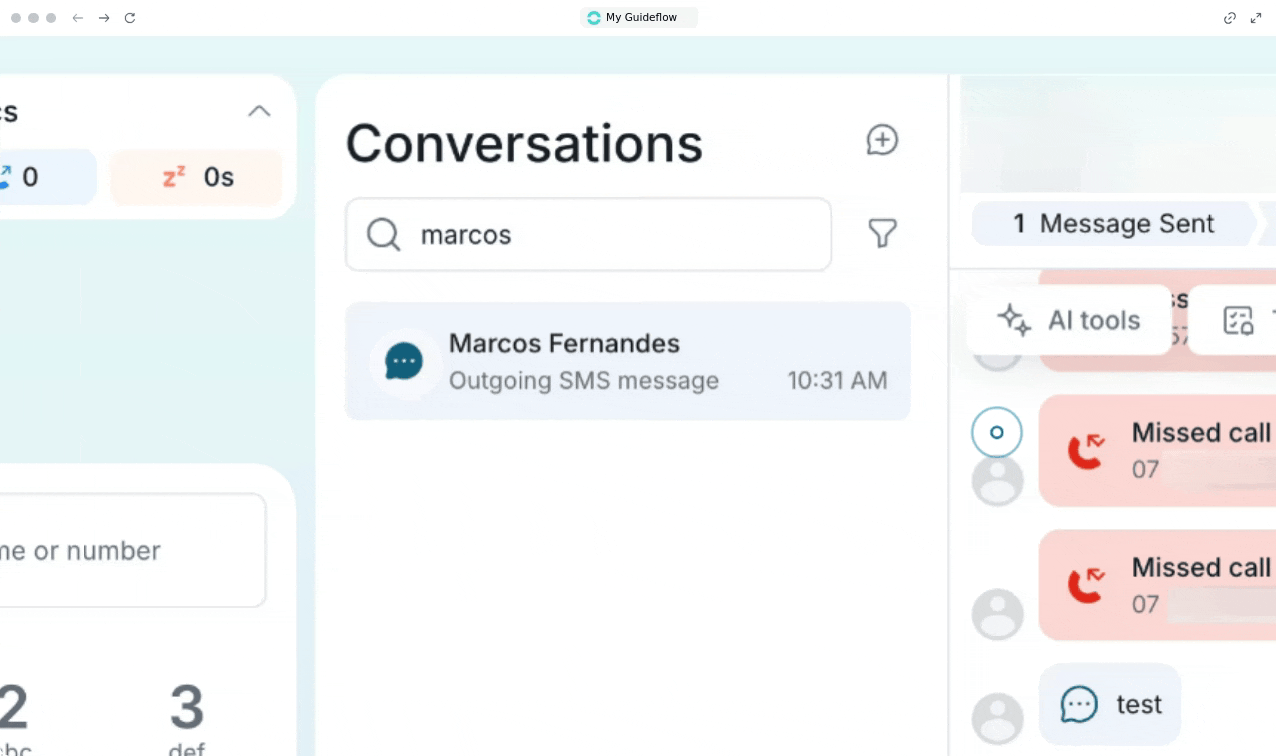Click the chat icon beside test message

coord(1079,704)
